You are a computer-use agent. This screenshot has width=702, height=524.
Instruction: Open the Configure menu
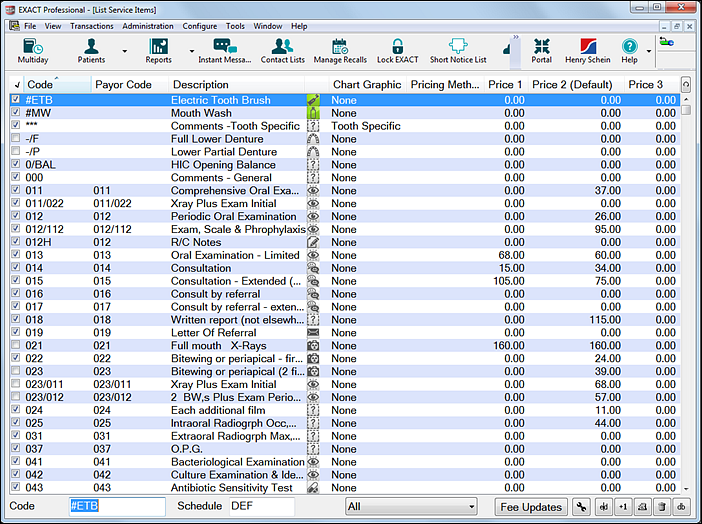click(x=200, y=26)
